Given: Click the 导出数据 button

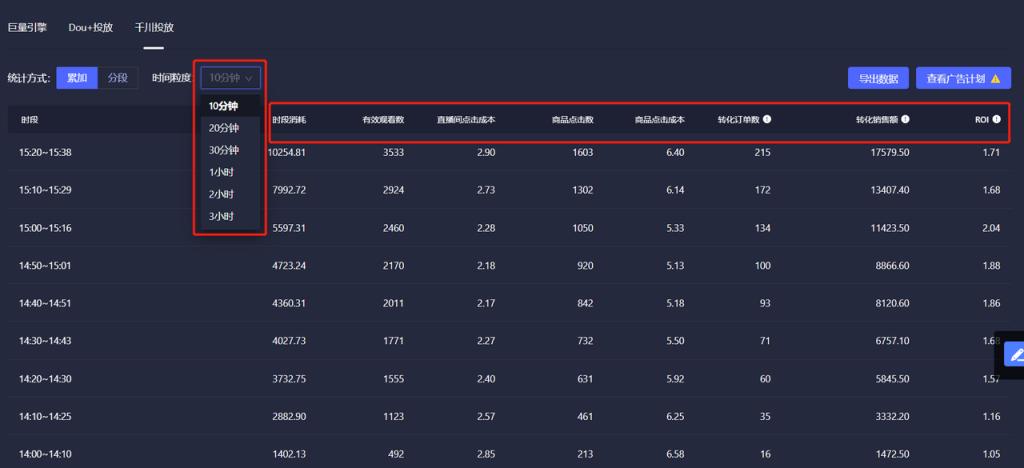Looking at the screenshot, I should (878, 78).
